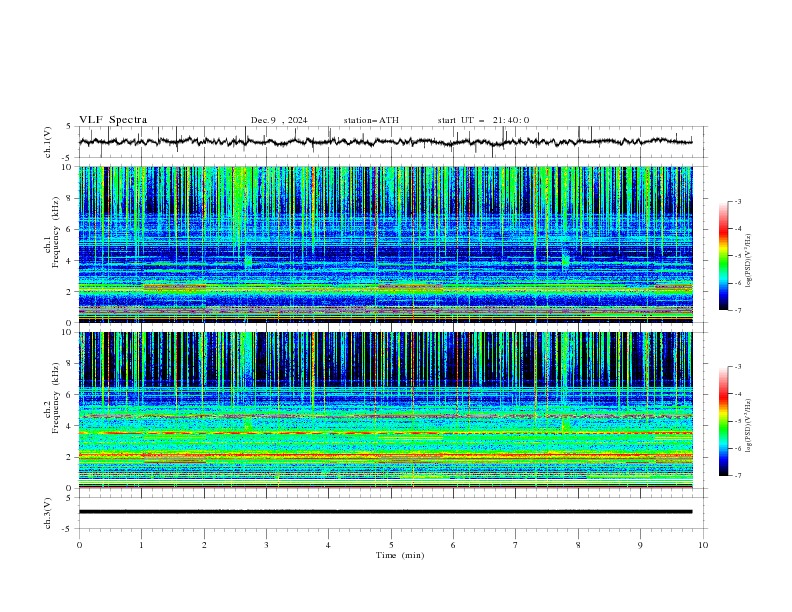Click the "ch.2 Frequency (kHz)" axis label
The height and width of the screenshot is (612, 792).
click(52, 397)
